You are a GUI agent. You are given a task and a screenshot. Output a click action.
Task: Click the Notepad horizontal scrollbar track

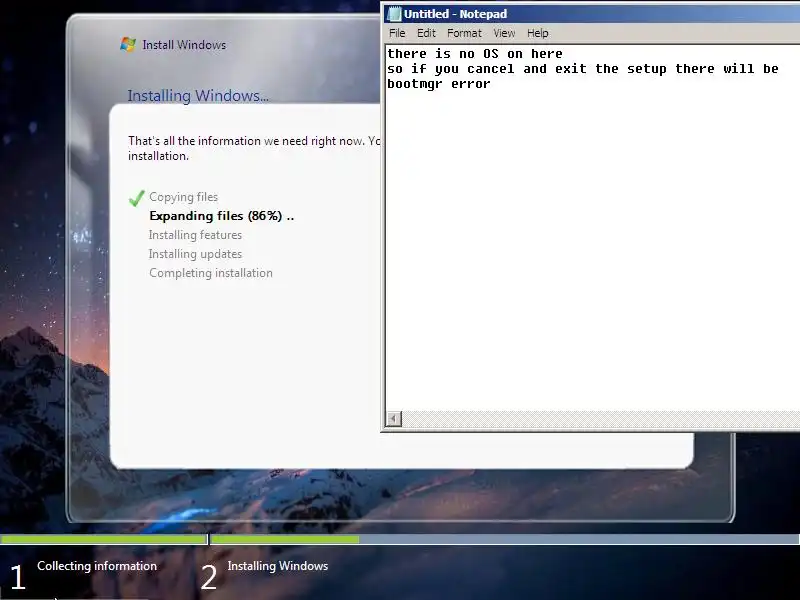[x=601, y=419]
